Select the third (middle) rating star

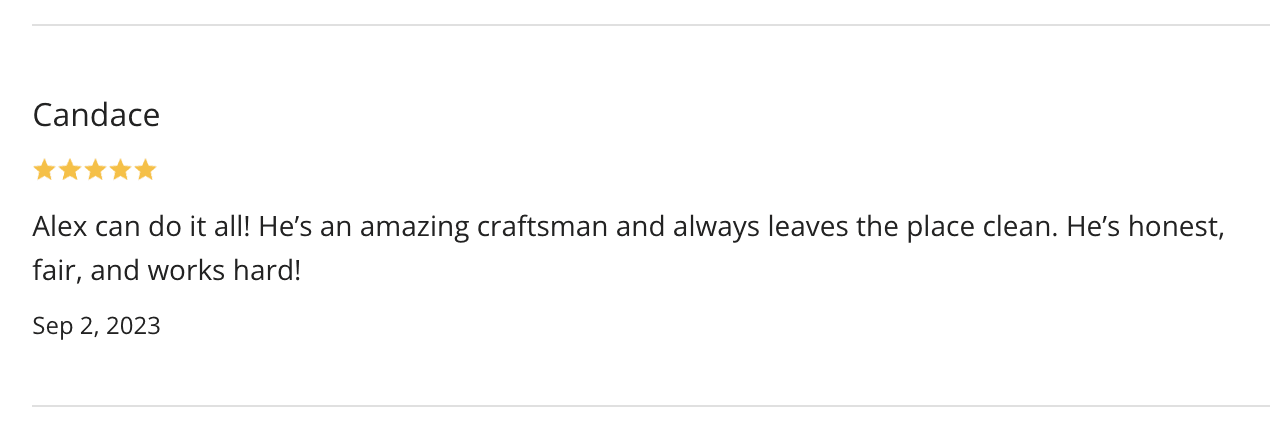[x=95, y=170]
